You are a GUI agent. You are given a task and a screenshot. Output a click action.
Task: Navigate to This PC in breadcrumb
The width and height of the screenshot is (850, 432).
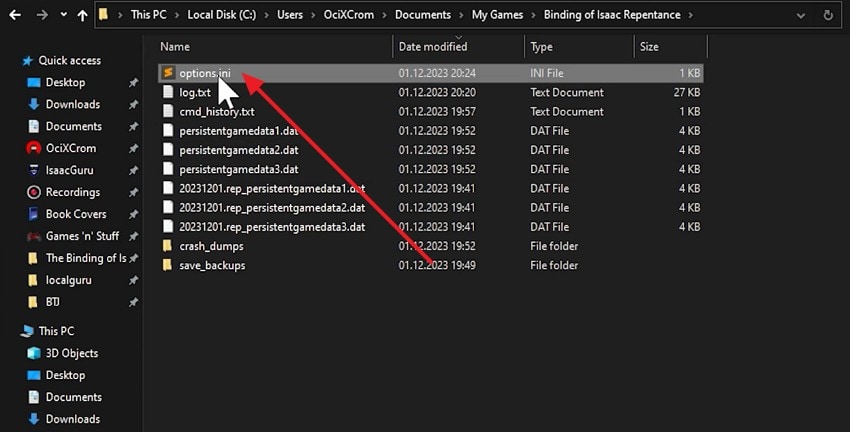(x=149, y=15)
